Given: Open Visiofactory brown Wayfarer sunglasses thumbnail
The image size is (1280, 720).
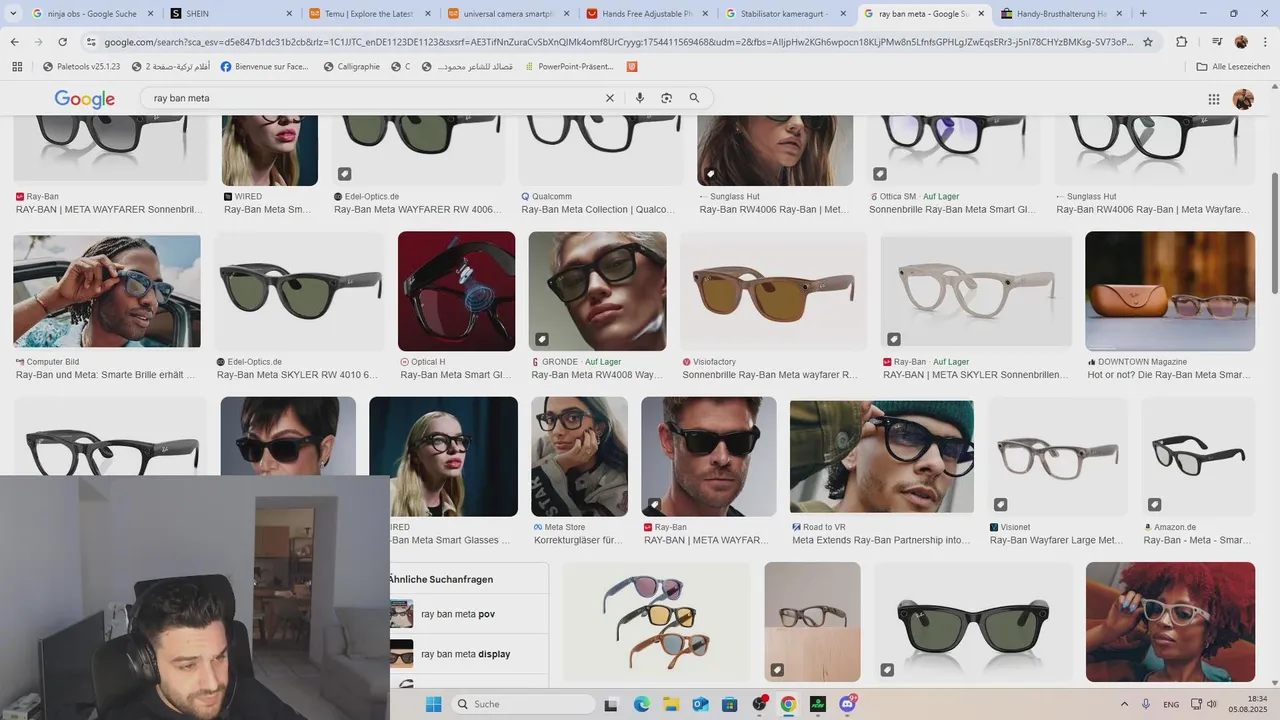Looking at the screenshot, I should point(774,291).
